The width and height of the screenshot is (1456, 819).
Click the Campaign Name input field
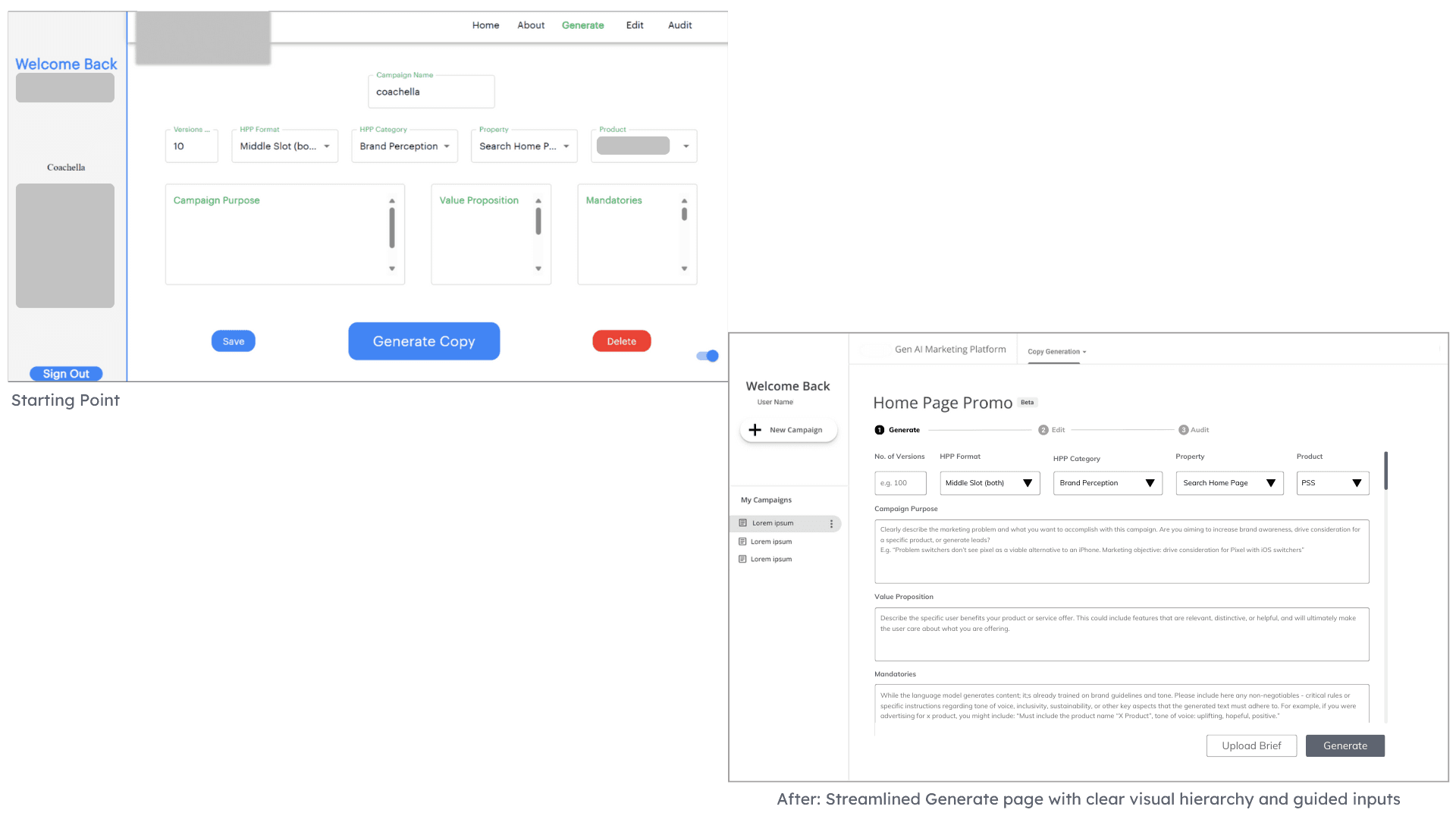pos(431,92)
